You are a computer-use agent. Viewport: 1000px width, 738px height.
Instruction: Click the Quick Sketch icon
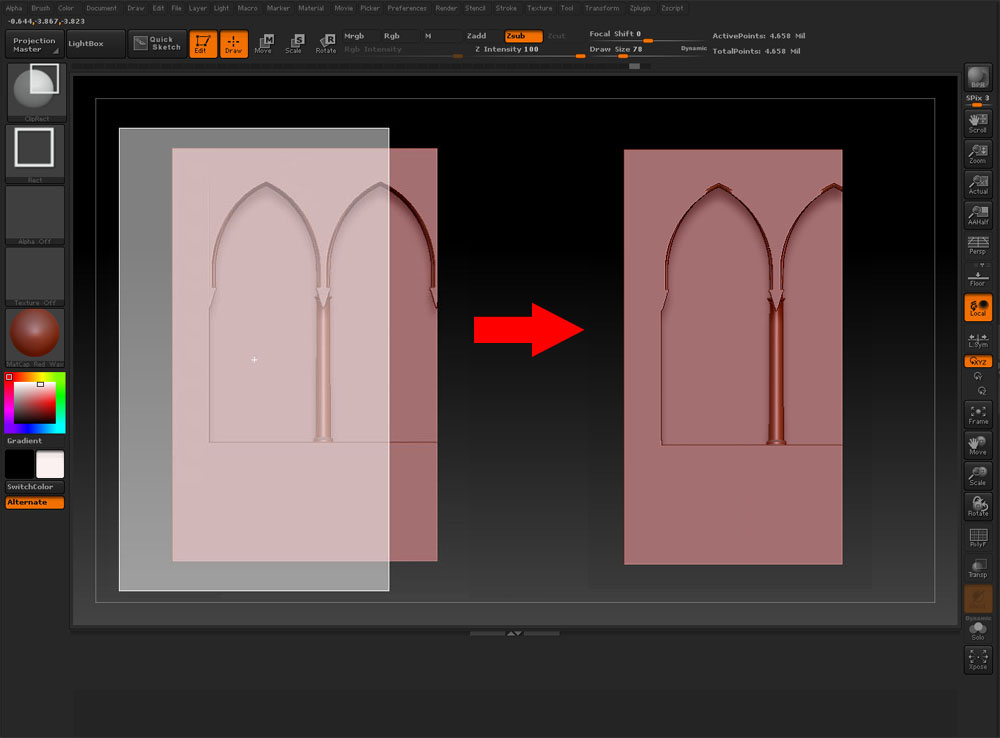(x=158, y=44)
